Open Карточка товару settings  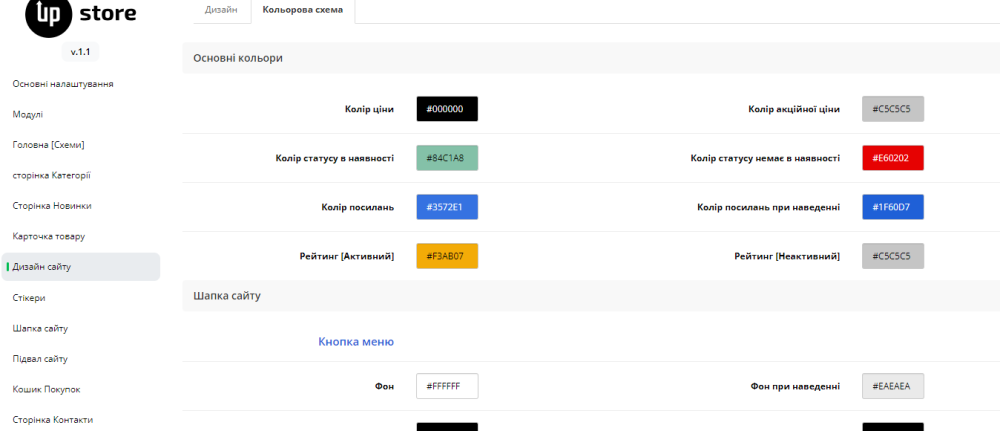point(48,237)
